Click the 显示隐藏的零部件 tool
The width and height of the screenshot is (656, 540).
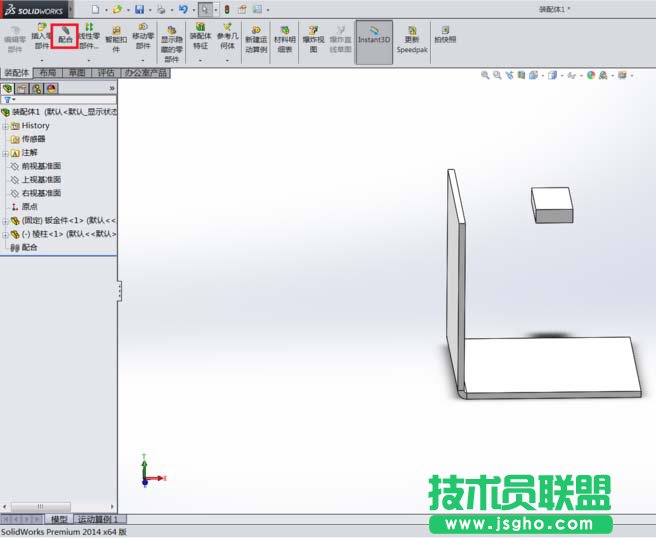[172, 44]
